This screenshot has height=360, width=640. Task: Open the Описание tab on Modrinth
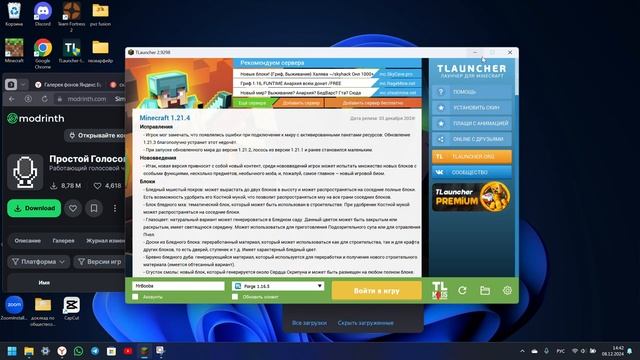pos(27,241)
